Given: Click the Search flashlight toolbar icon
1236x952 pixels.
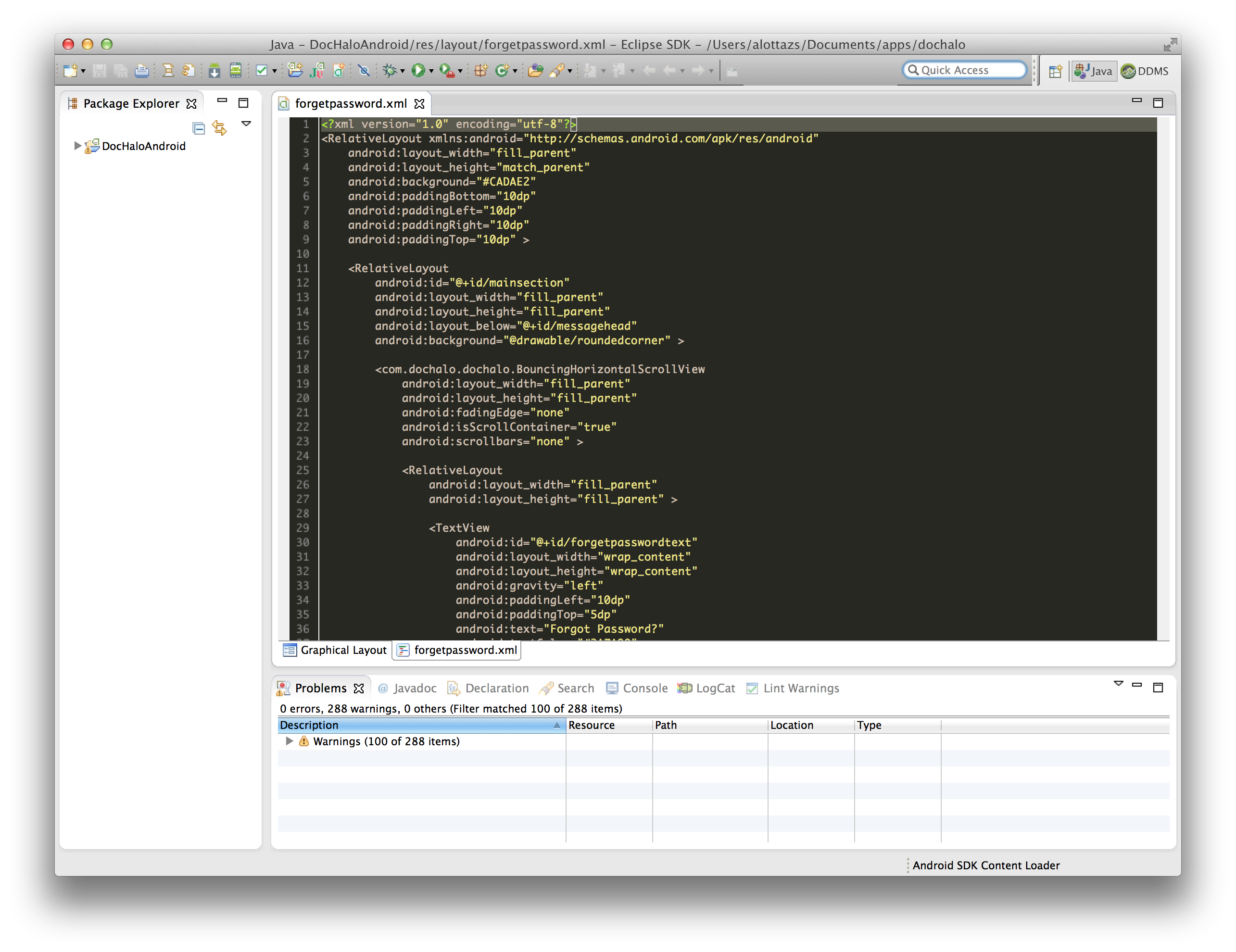Looking at the screenshot, I should tap(557, 71).
